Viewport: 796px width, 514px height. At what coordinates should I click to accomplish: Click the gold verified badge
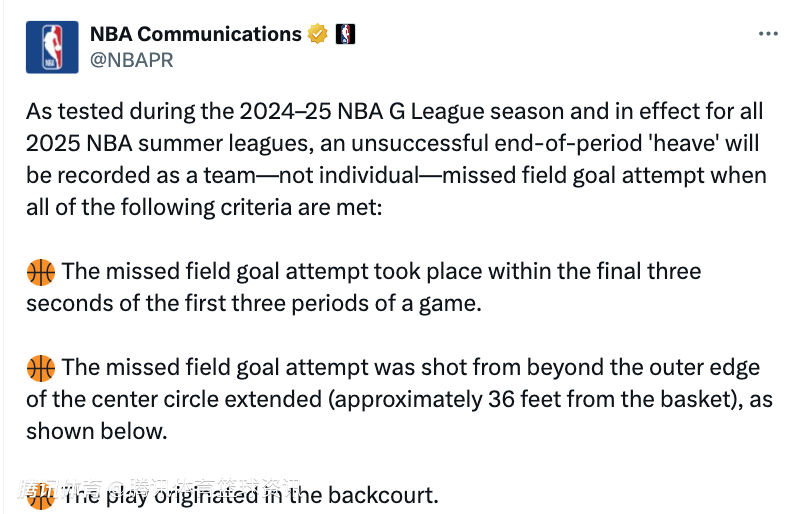pyautogui.click(x=318, y=34)
